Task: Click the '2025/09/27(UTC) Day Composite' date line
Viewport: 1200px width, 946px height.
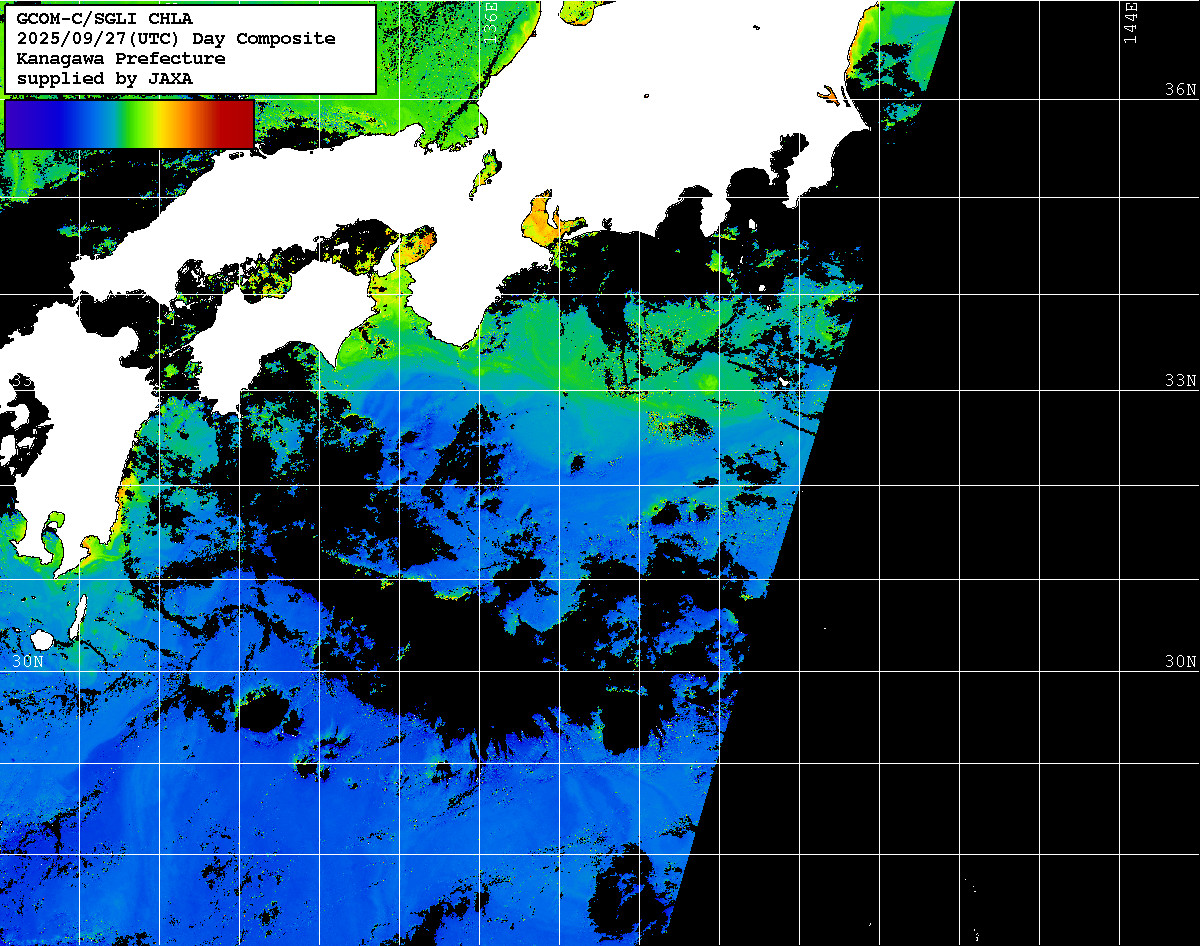Action: [176, 38]
